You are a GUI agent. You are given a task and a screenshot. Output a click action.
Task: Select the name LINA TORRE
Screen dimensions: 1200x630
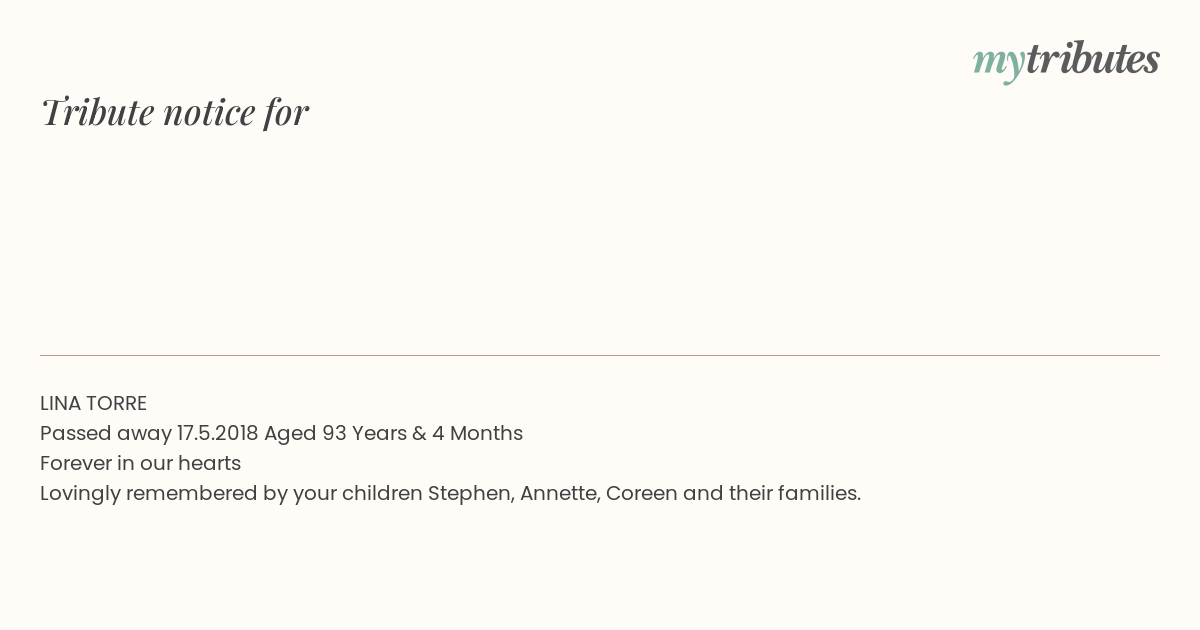point(93,403)
